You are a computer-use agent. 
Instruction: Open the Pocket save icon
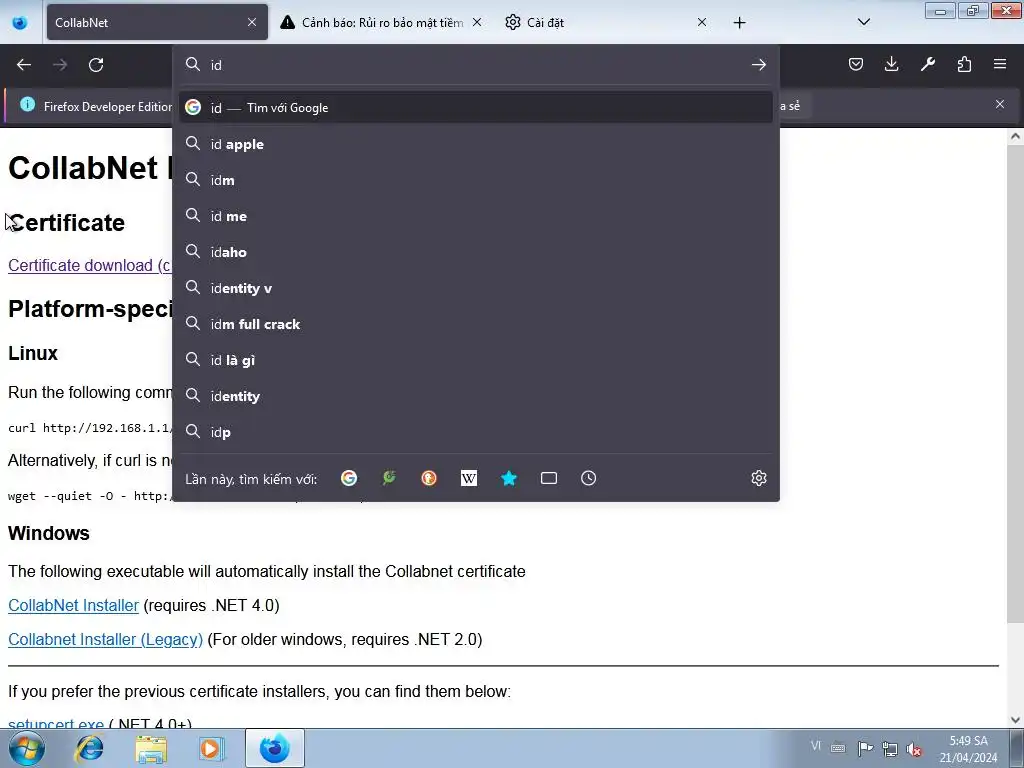[856, 64]
